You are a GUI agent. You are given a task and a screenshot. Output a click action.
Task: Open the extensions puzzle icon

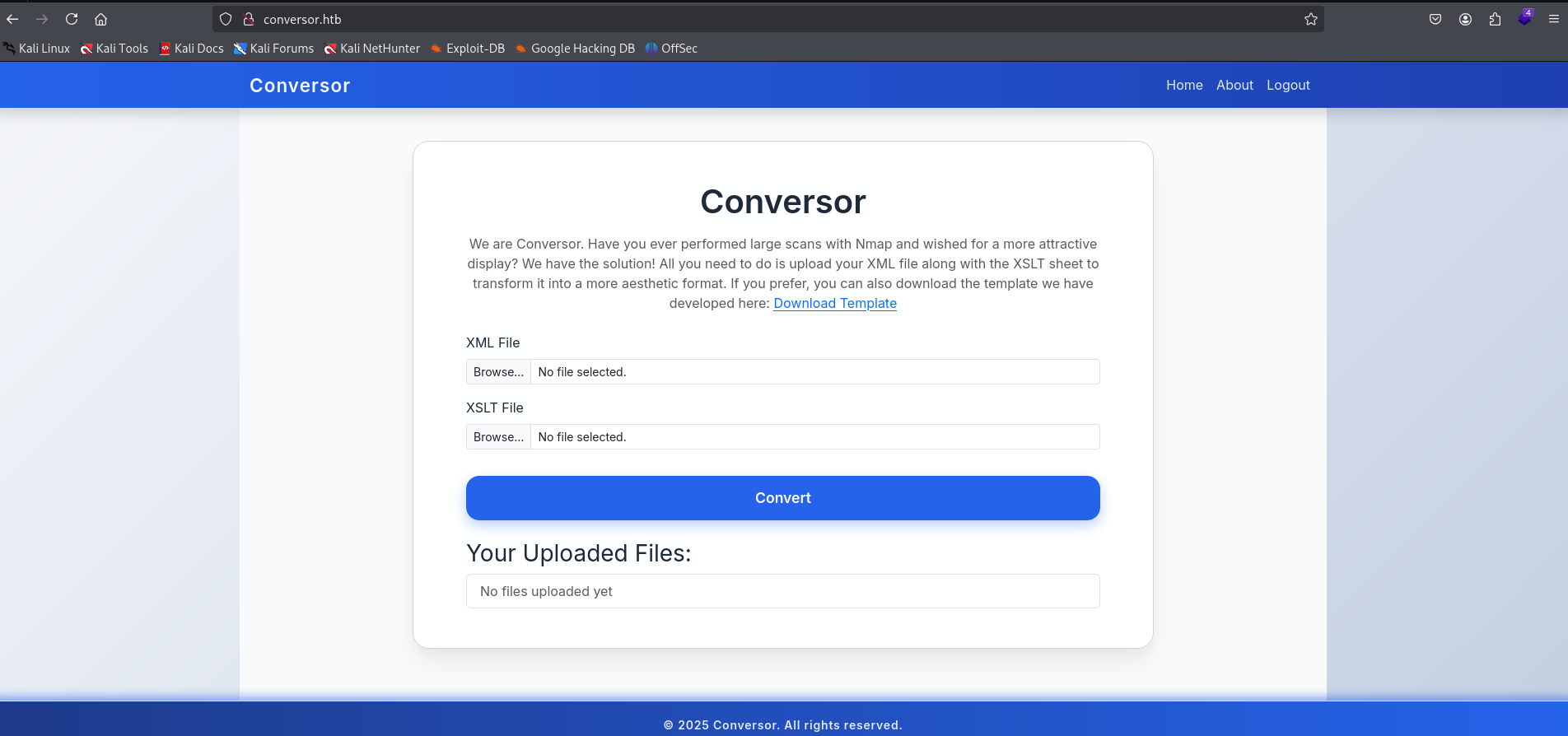pos(1495,19)
